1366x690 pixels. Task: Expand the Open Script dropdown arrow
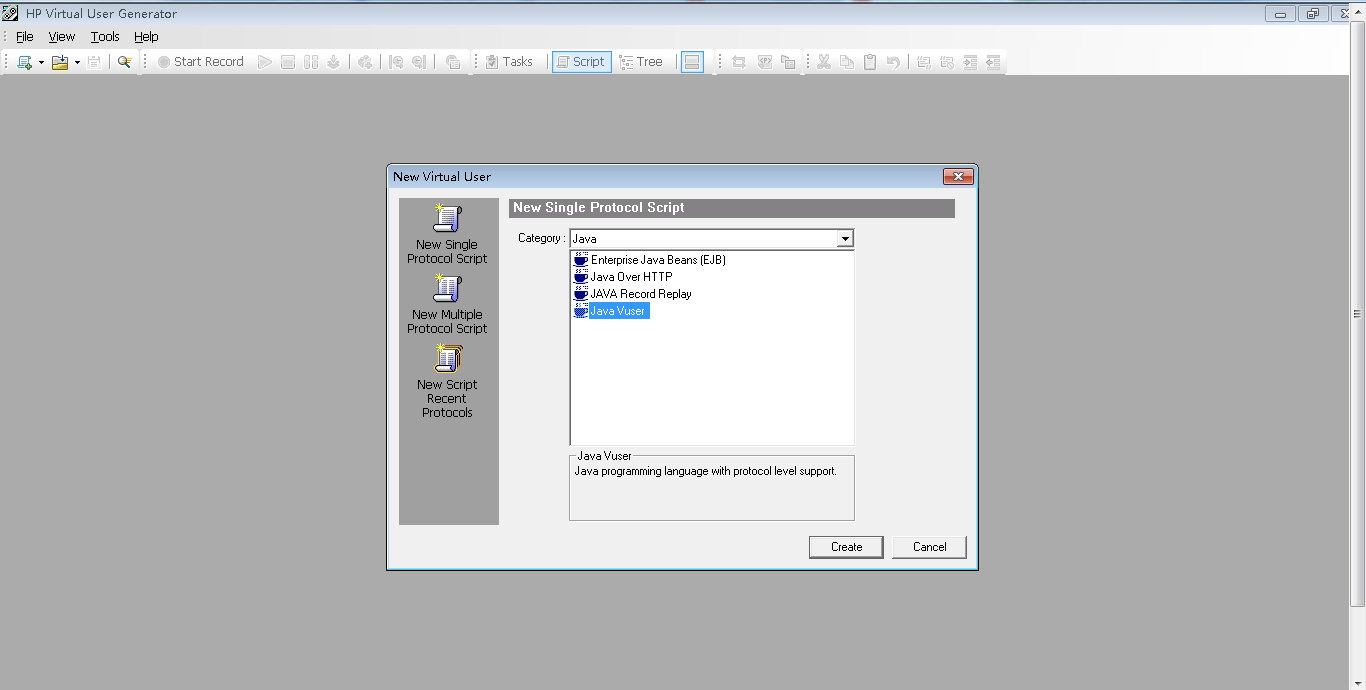[x=77, y=62]
